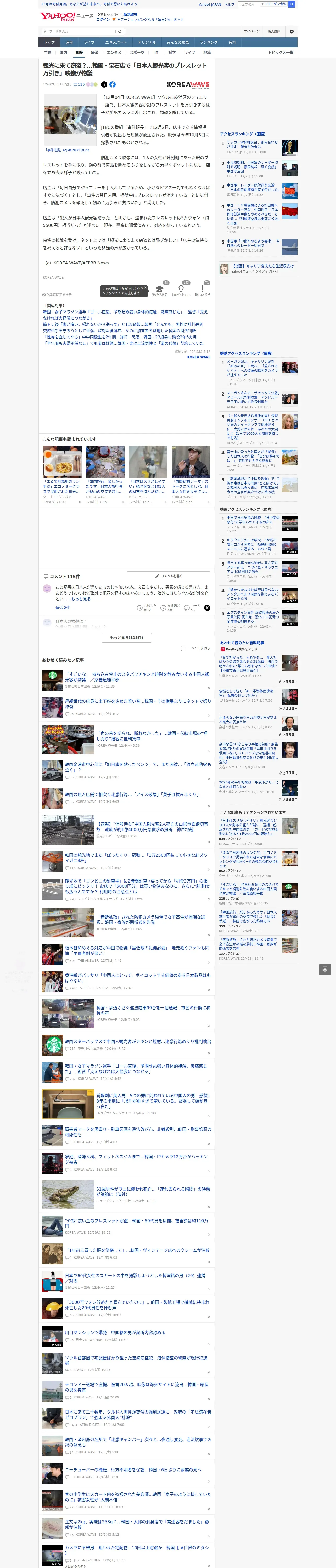Open settings via the gear icon
Screen dimensions: 336x1568
coord(292,32)
